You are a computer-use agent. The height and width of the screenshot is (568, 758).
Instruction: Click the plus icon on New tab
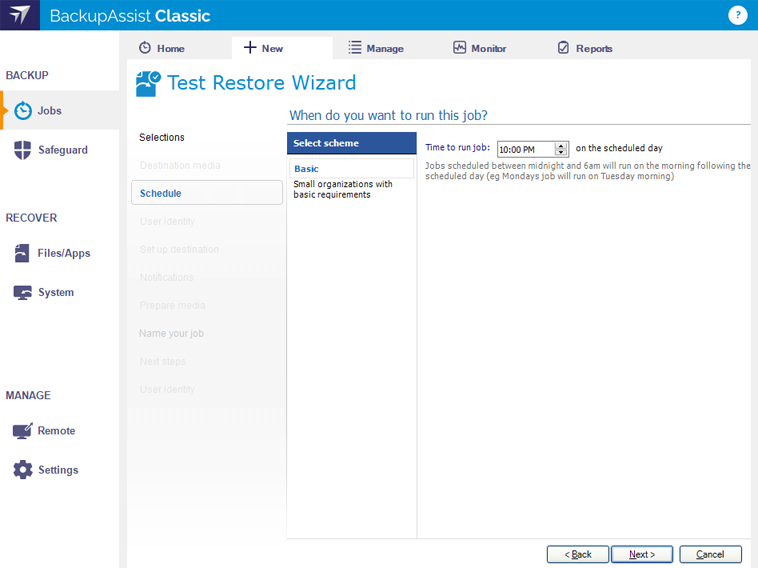tap(250, 47)
